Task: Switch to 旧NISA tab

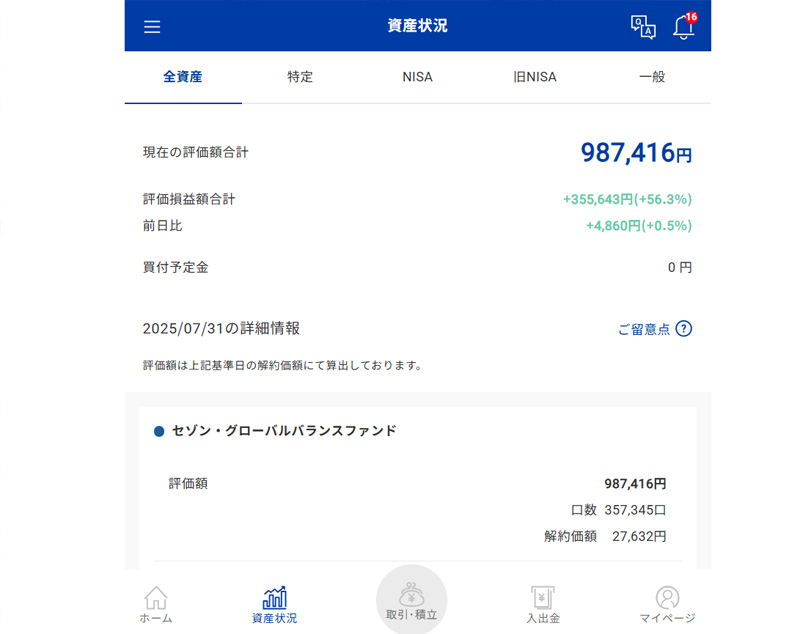Action: 535,77
